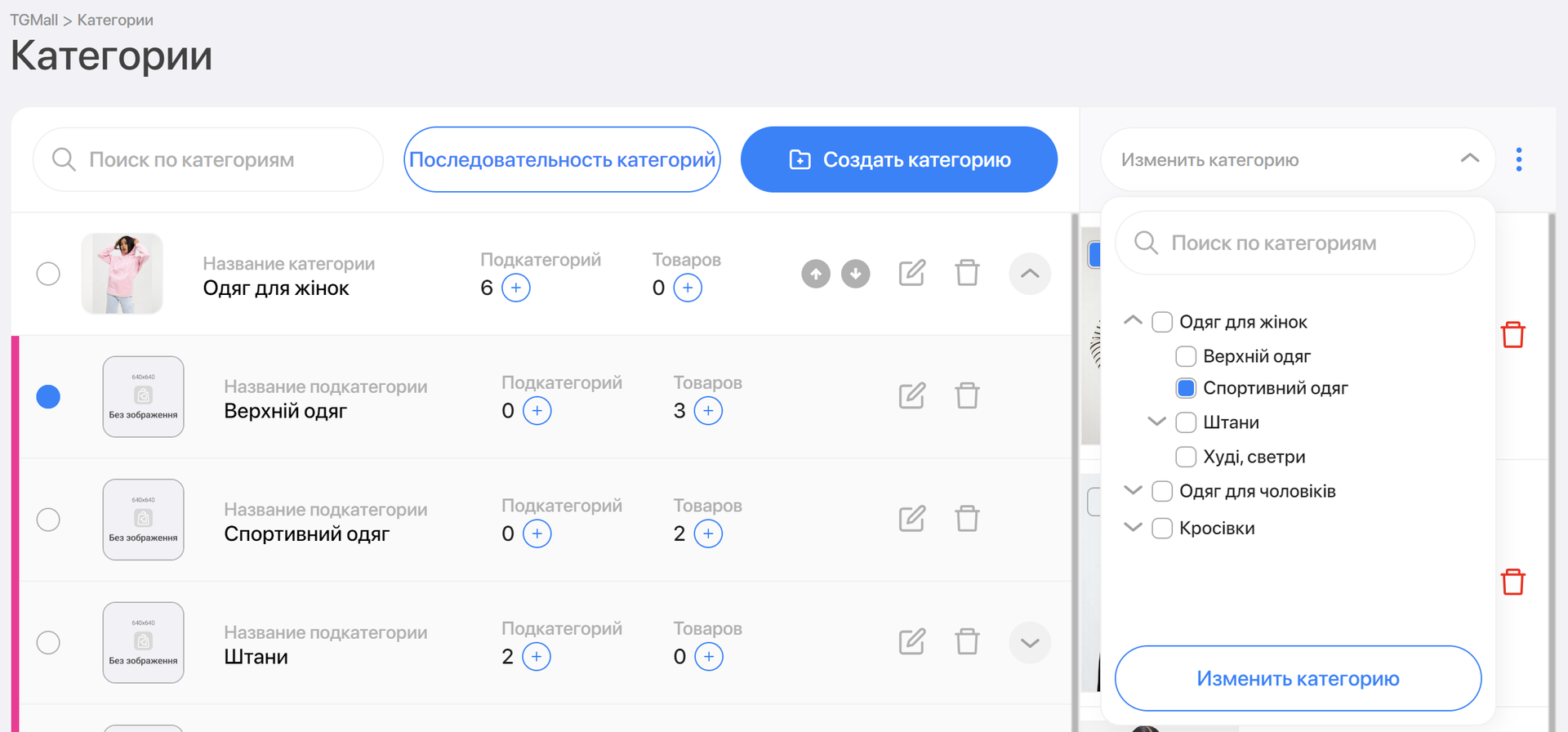Edit the Спортивний одяг subcategory row
The height and width of the screenshot is (732, 1568).
911,519
